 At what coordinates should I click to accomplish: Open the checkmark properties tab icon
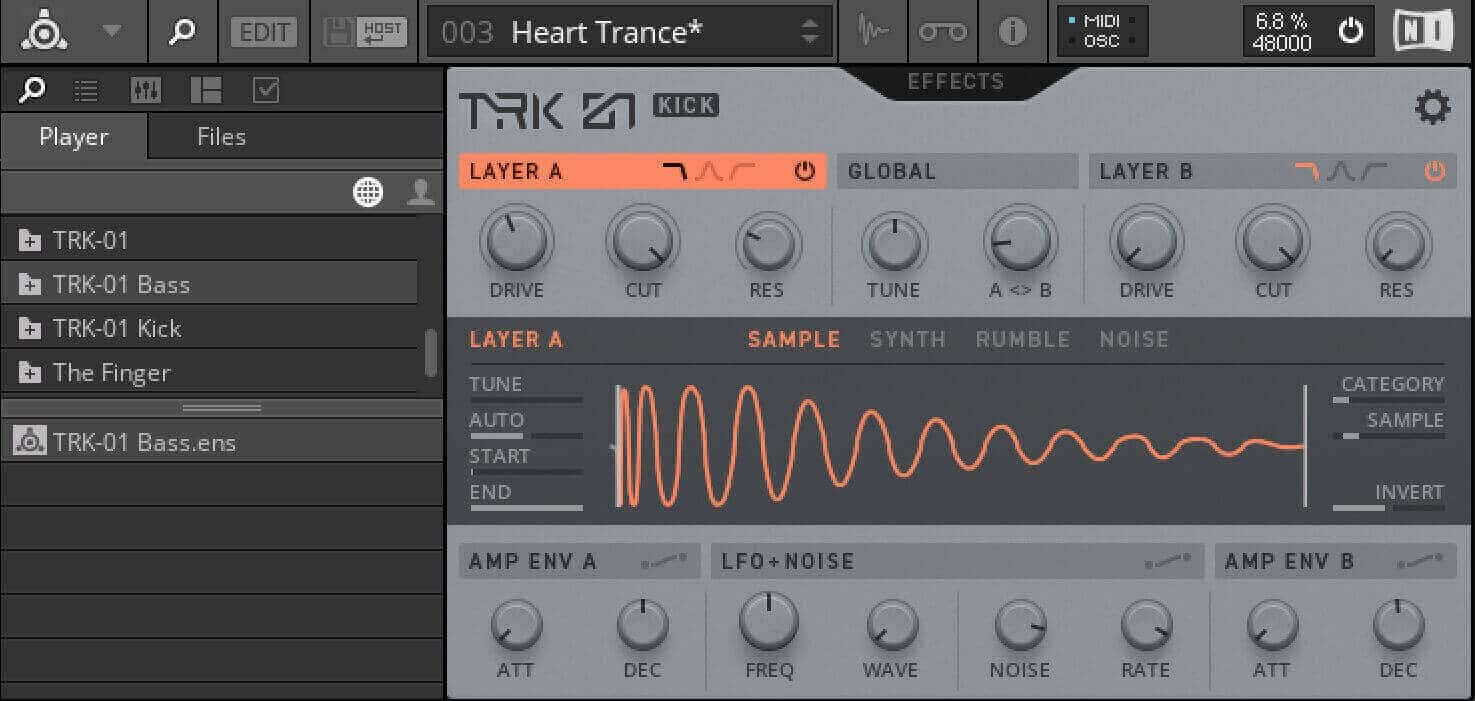[x=266, y=91]
